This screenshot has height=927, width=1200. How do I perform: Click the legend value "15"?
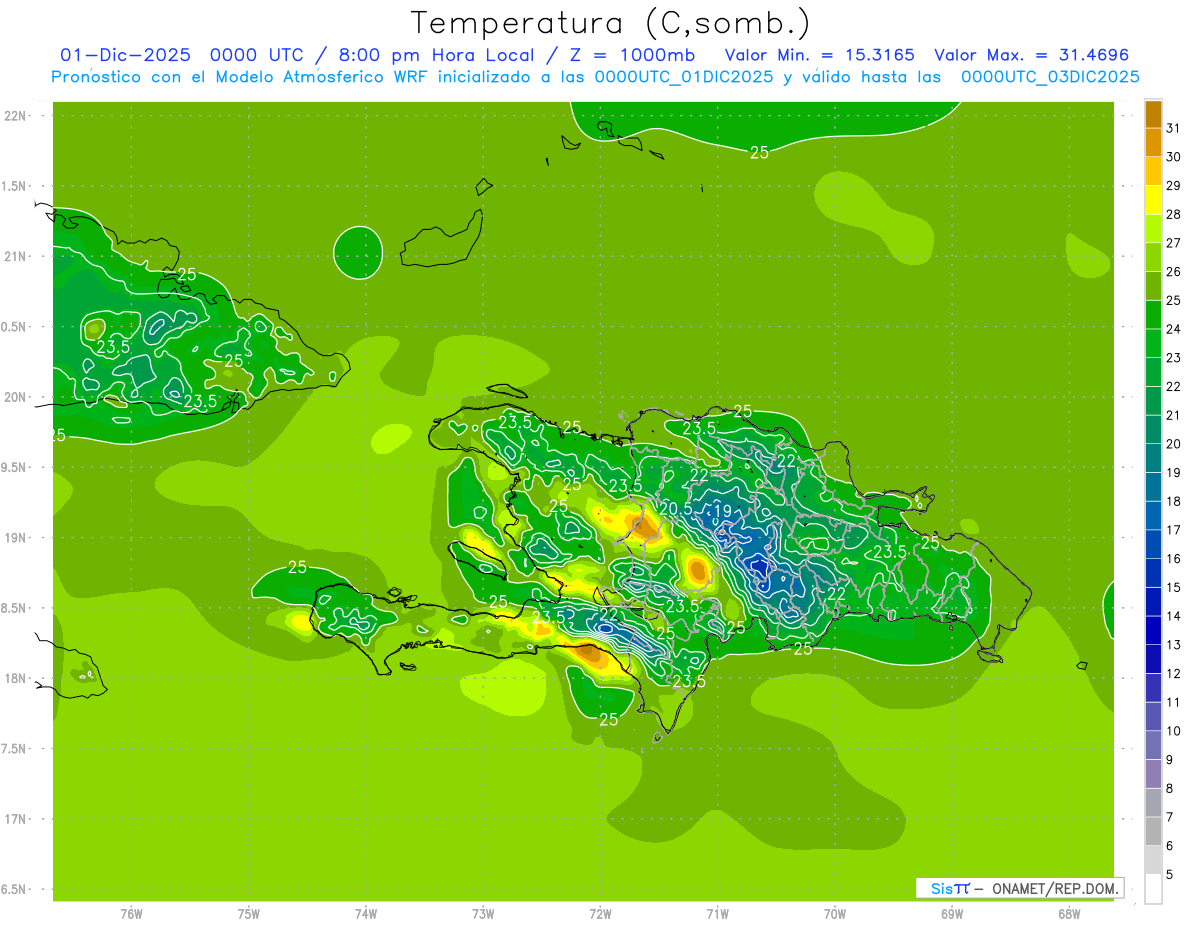(x=1174, y=587)
